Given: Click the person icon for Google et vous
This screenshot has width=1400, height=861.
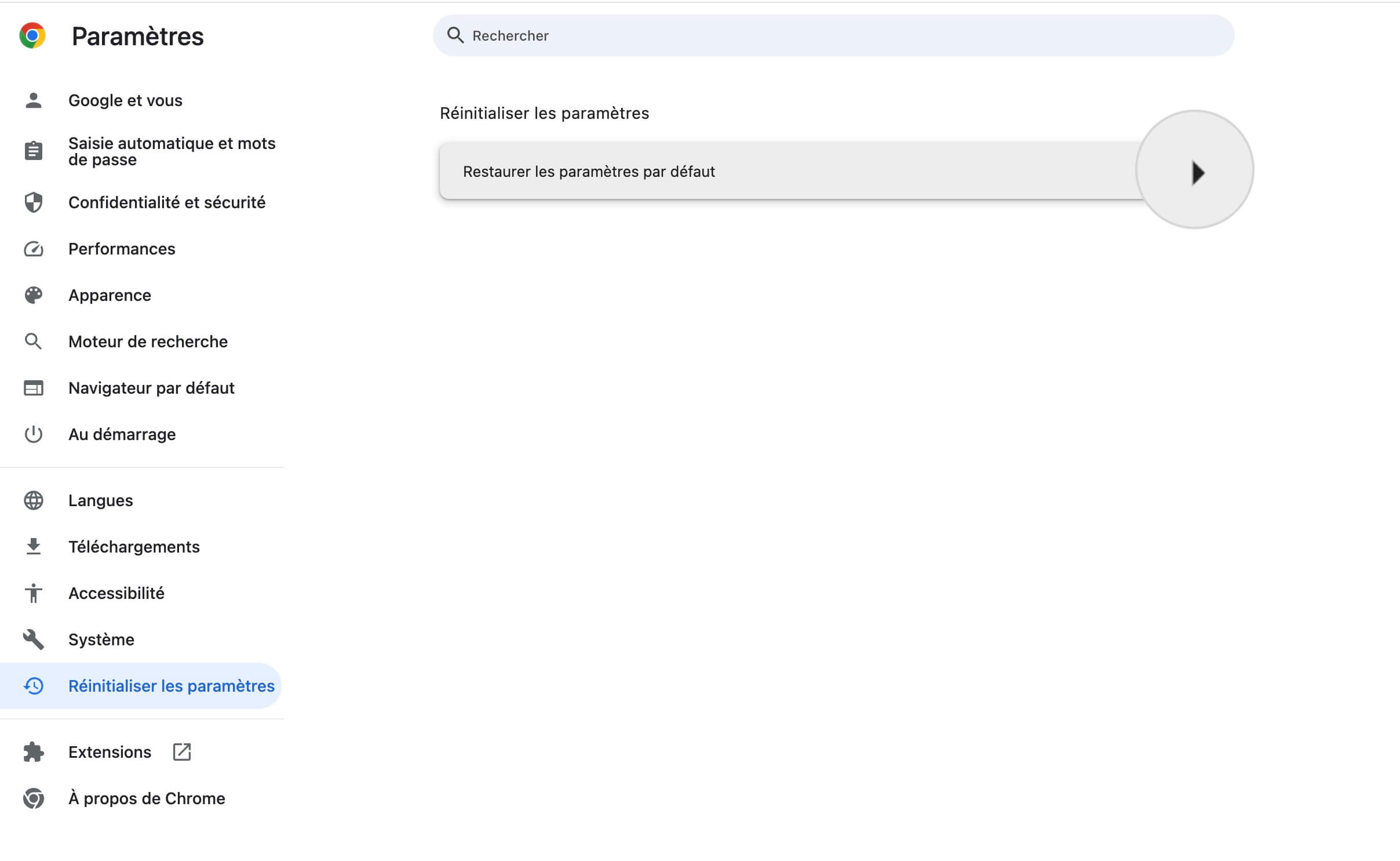Looking at the screenshot, I should pyautogui.click(x=34, y=100).
